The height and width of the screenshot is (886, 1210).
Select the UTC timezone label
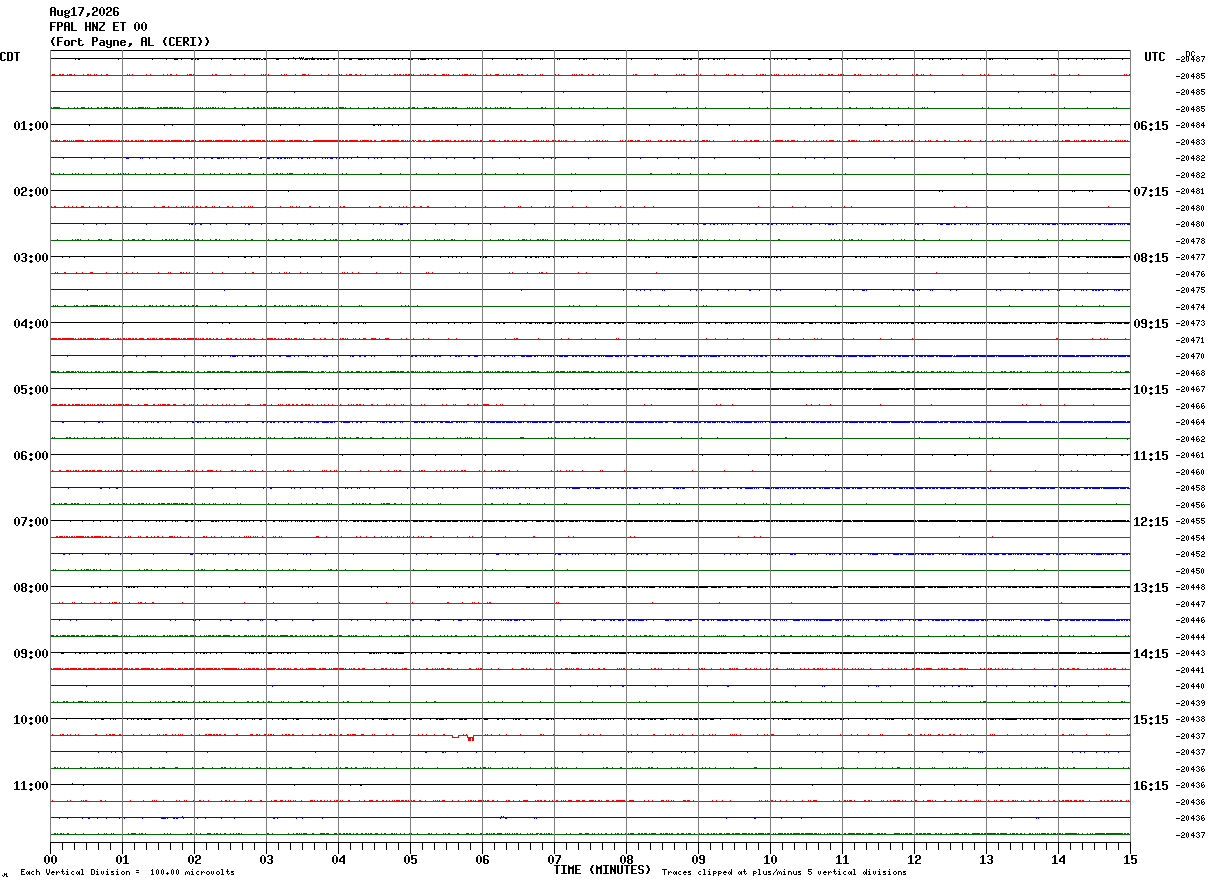[x=1155, y=57]
